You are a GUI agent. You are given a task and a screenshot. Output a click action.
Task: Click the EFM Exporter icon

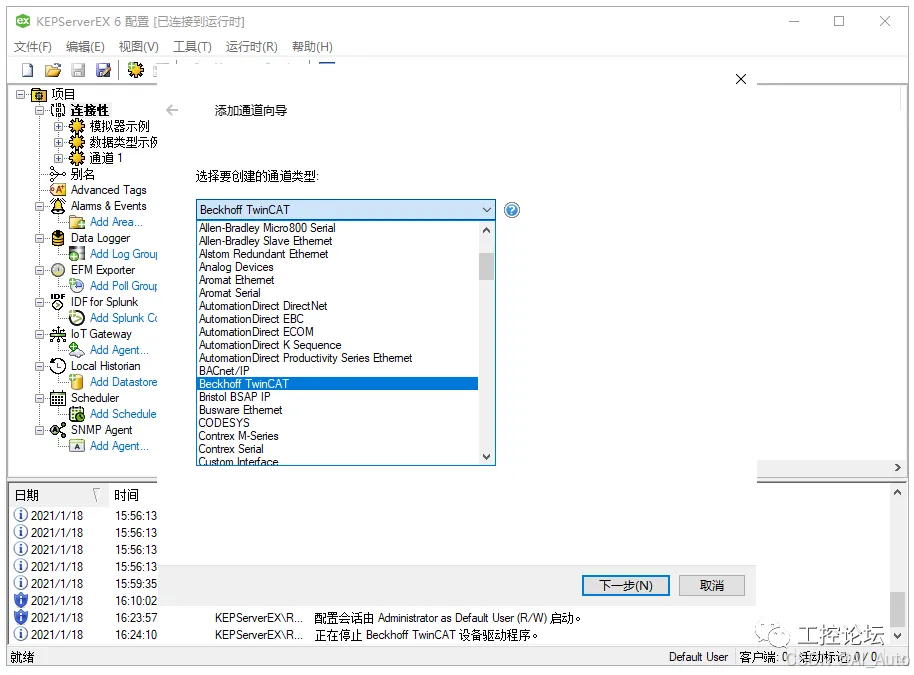pyautogui.click(x=58, y=270)
